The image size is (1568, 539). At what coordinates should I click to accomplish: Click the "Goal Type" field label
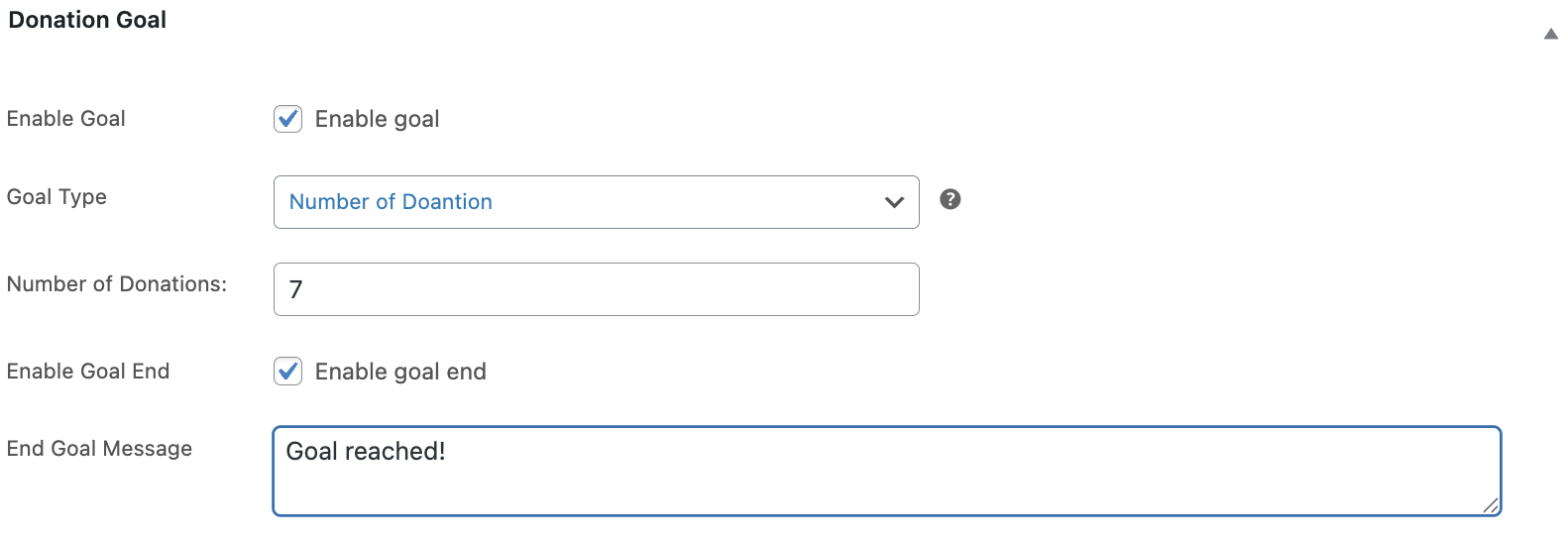56,197
